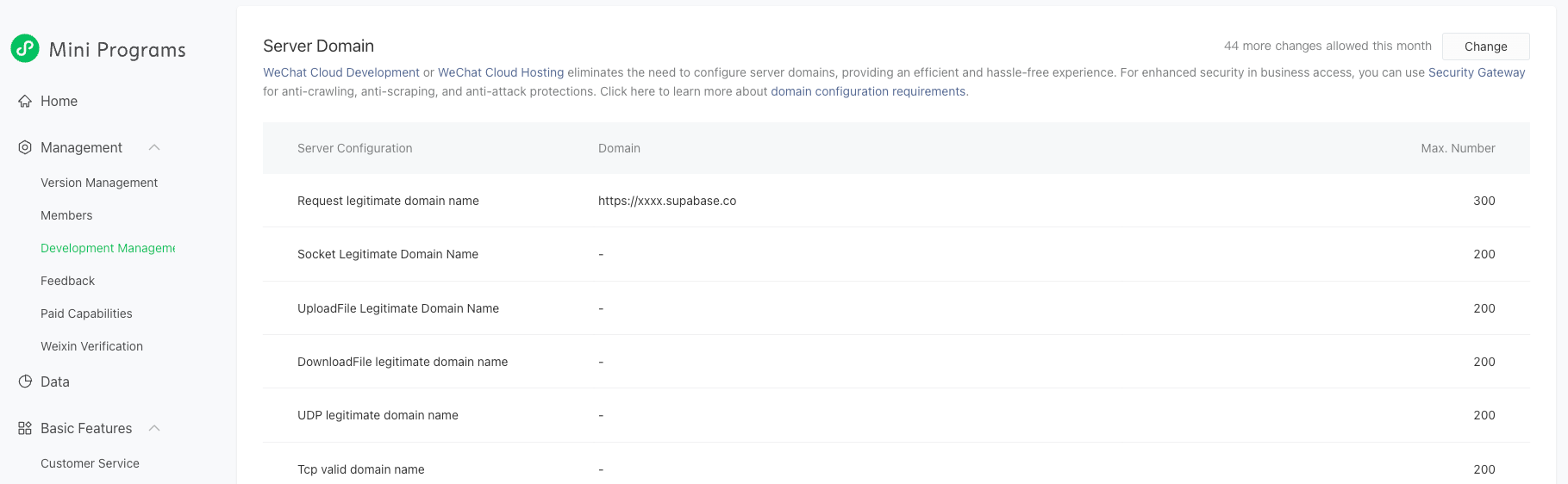Click the Home house icon
1568x484 pixels.
[25, 101]
